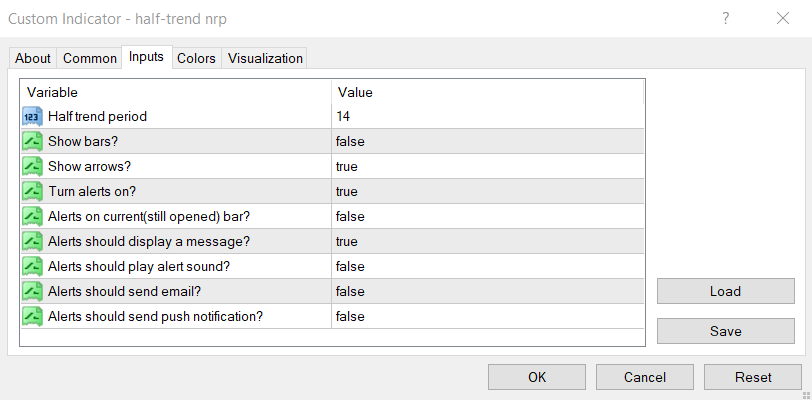Load a preset with the Load button
Viewport: 812px width, 400px height.
(725, 291)
